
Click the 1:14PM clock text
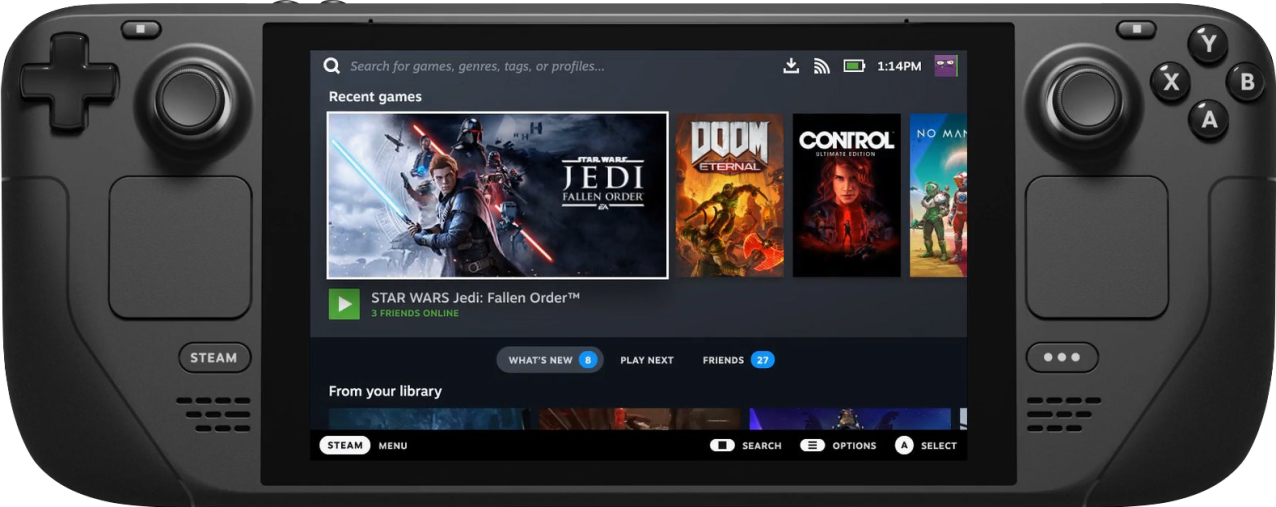coord(899,66)
